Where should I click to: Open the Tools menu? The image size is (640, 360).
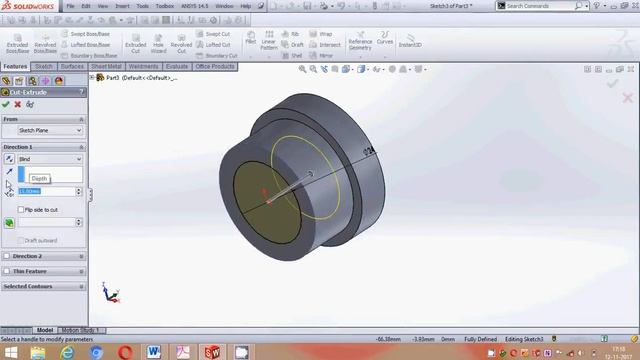142,6
